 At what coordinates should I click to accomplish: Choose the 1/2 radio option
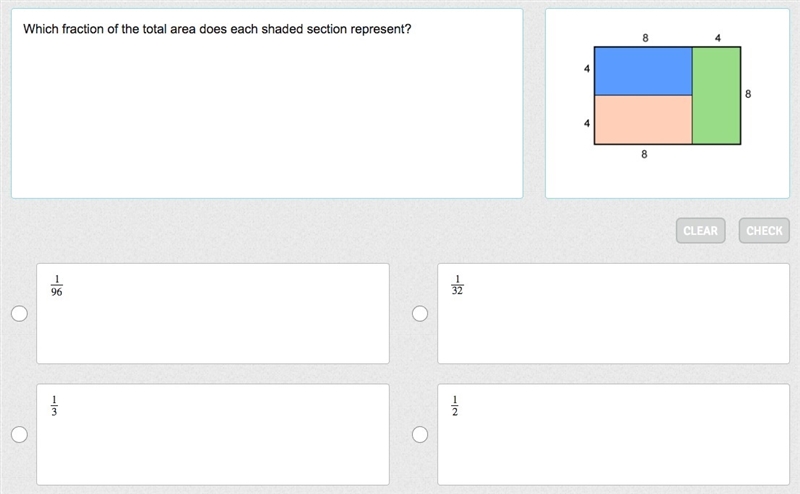[420, 434]
